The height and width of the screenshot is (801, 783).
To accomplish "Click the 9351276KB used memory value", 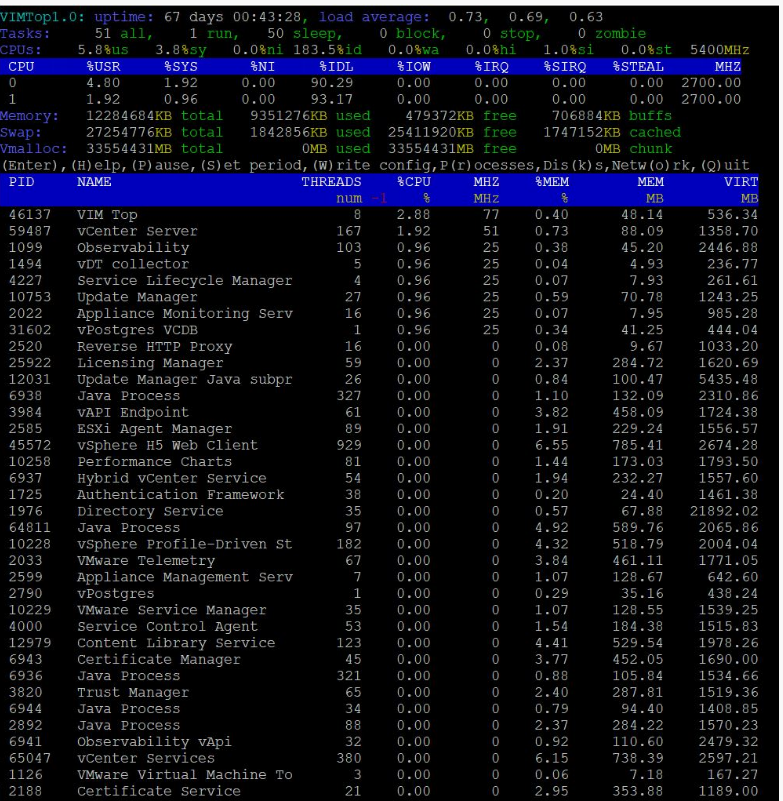I will point(289,116).
